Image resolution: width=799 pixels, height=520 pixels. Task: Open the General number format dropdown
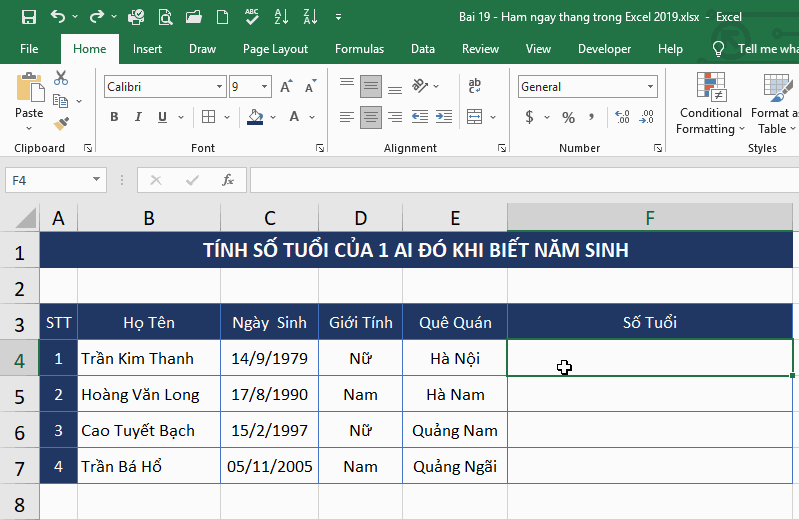(650, 87)
